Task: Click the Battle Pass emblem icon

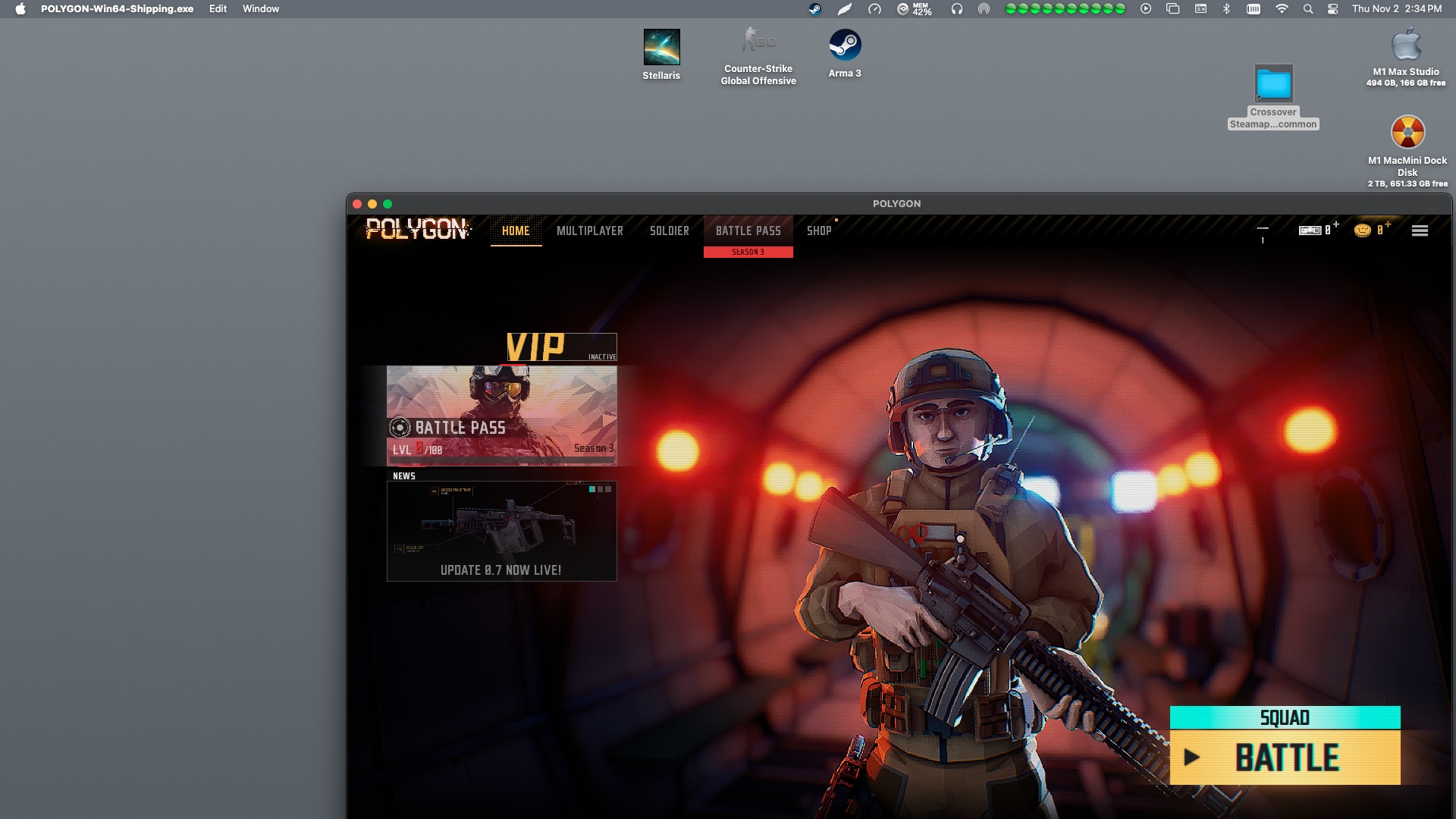Action: (400, 427)
